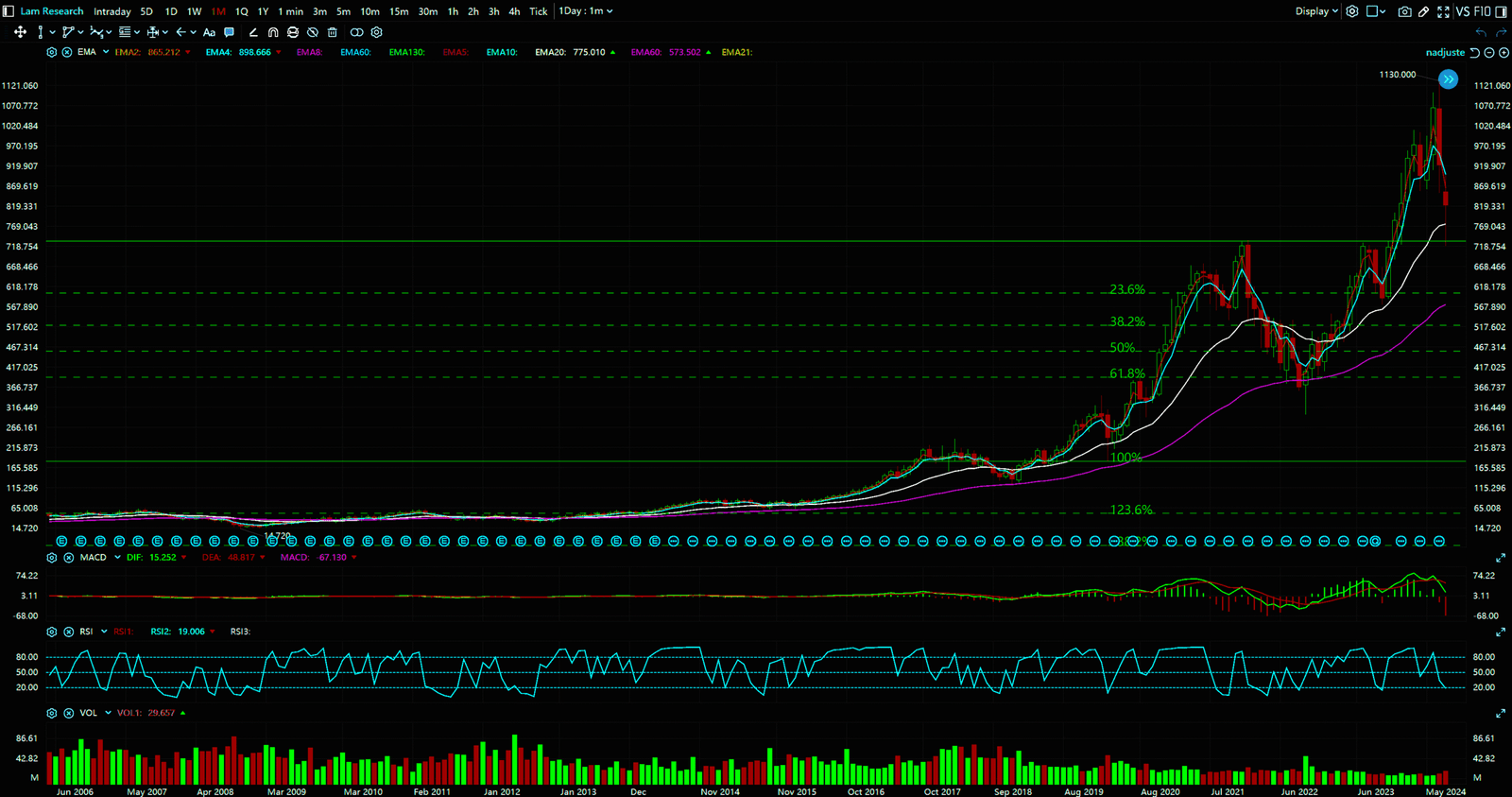This screenshot has width=1512, height=797.
Task: Select the Intraday timeframe tab
Action: click(x=112, y=11)
